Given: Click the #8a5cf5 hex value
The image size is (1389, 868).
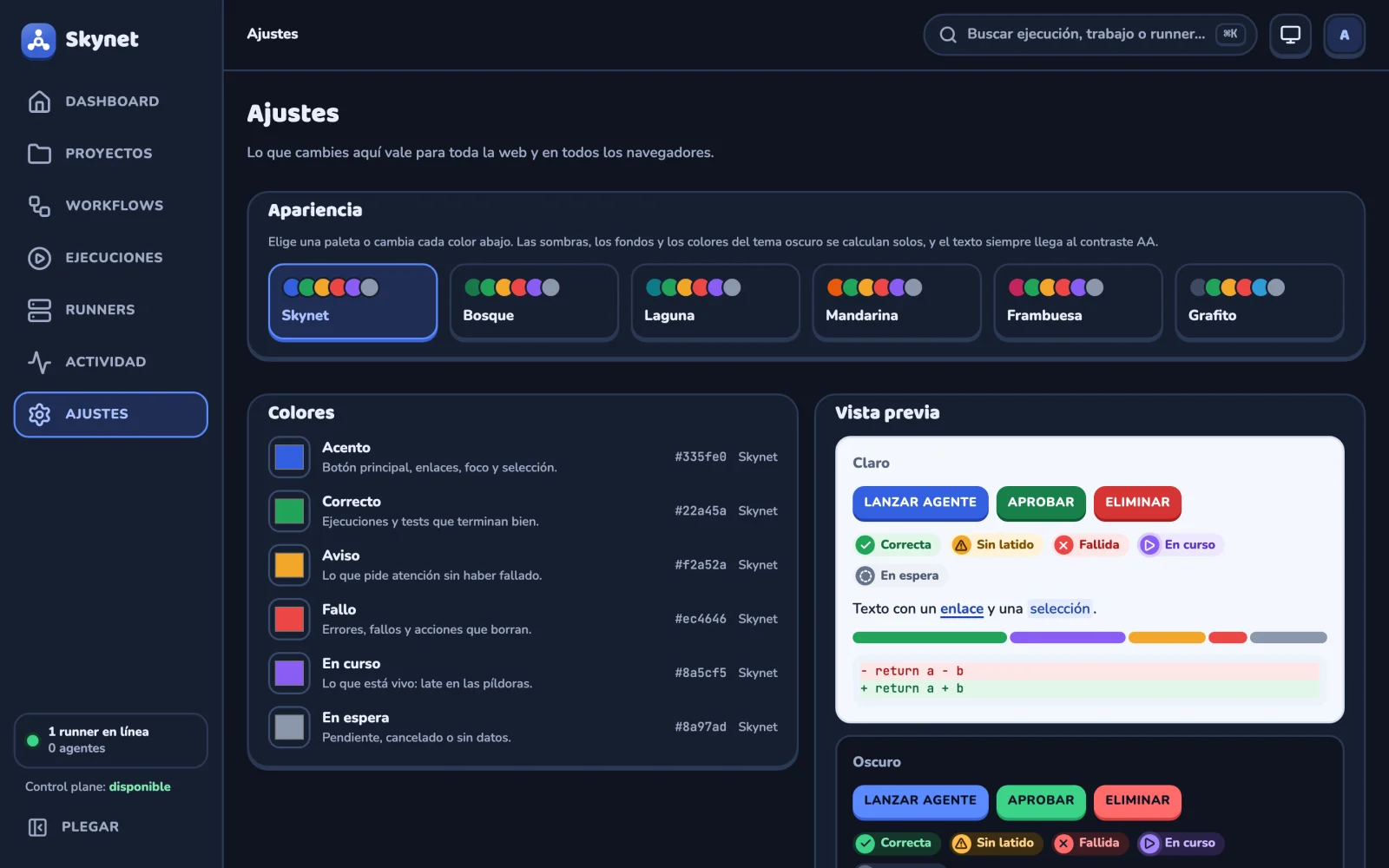Looking at the screenshot, I should point(701,673).
